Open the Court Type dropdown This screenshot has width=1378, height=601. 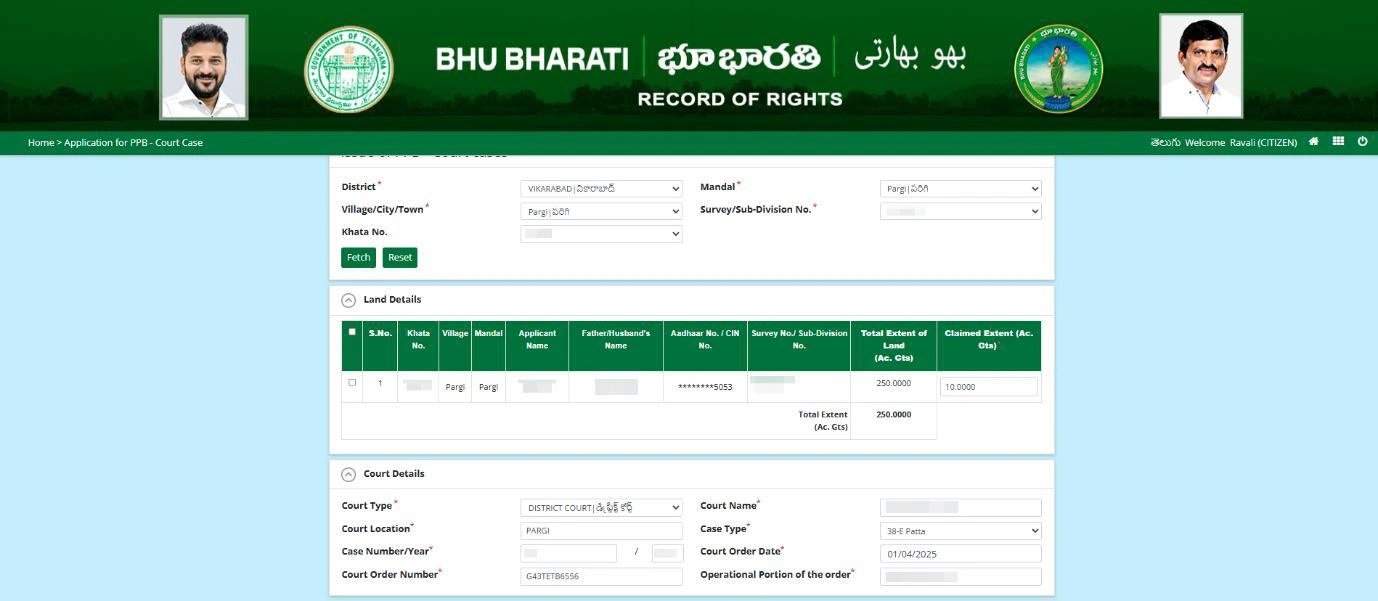601,506
